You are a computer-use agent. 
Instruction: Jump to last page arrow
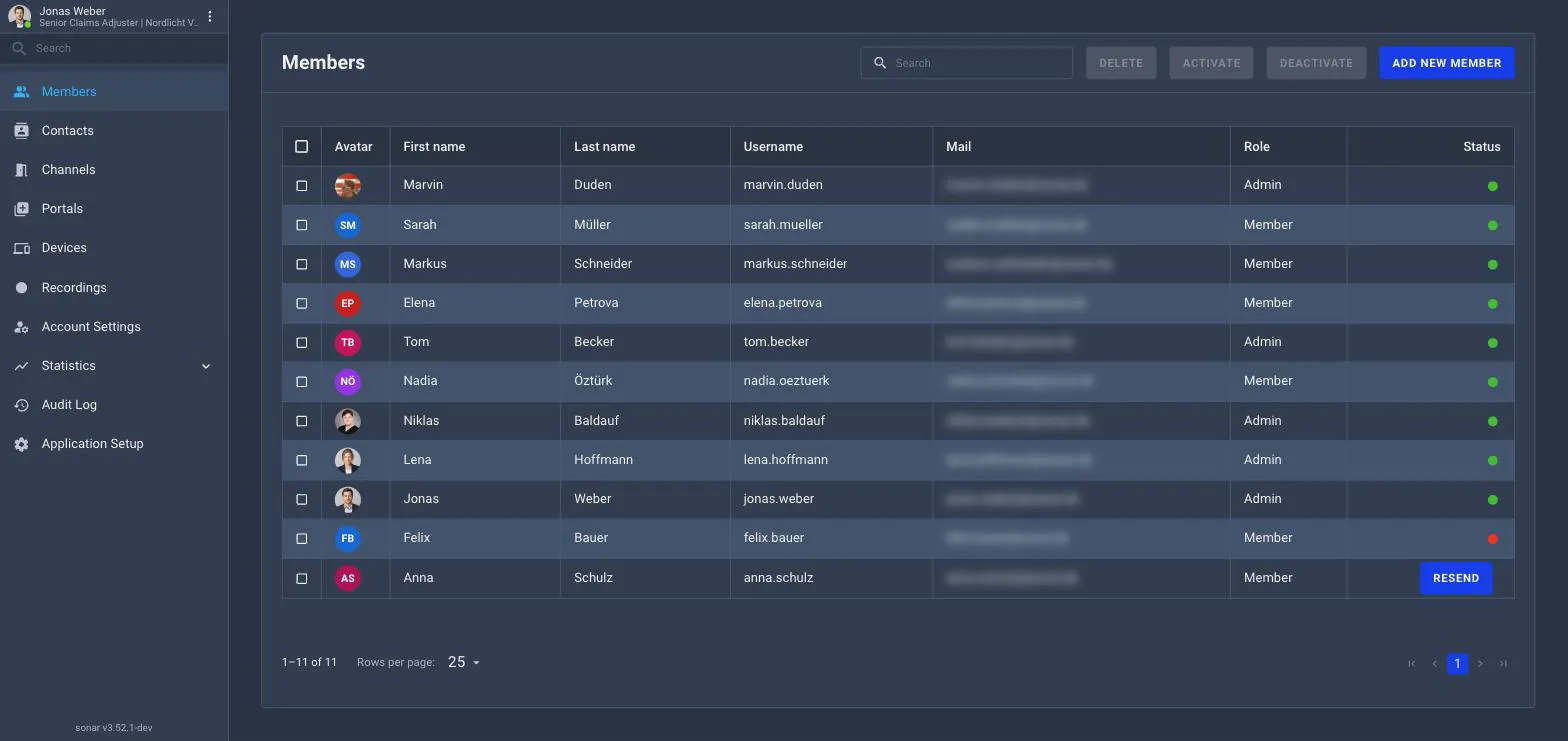pos(1503,663)
